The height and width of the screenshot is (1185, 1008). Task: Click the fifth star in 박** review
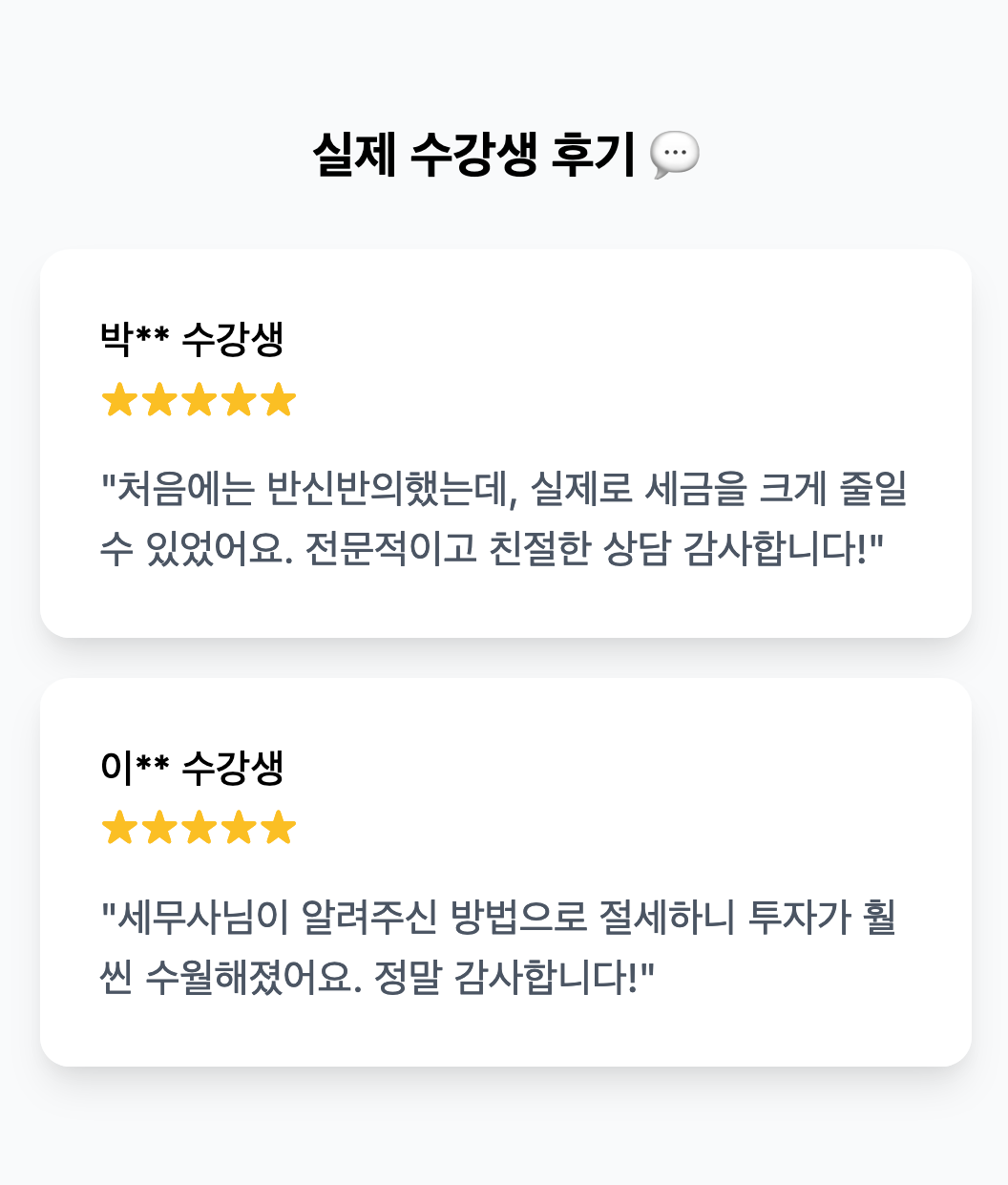(278, 400)
